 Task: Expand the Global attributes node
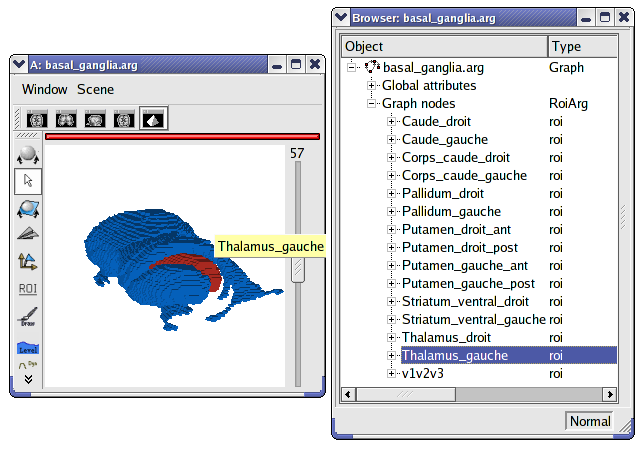(372, 86)
